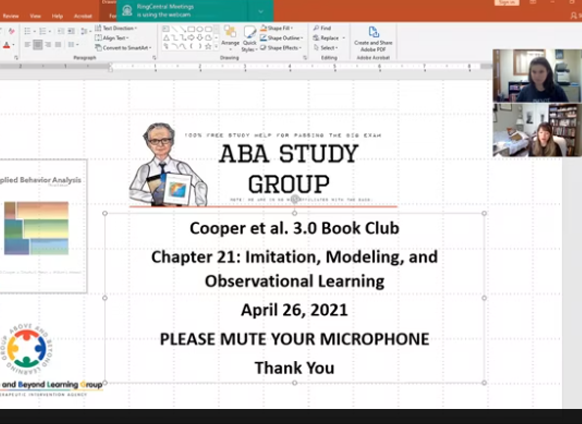
Task: Click the 'ABA STUDY GROUP' logo heading
Action: [288, 169]
